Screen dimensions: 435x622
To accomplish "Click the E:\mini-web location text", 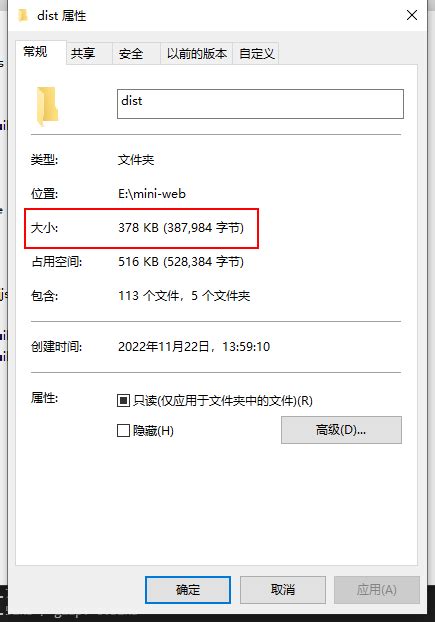I will tap(152, 194).
